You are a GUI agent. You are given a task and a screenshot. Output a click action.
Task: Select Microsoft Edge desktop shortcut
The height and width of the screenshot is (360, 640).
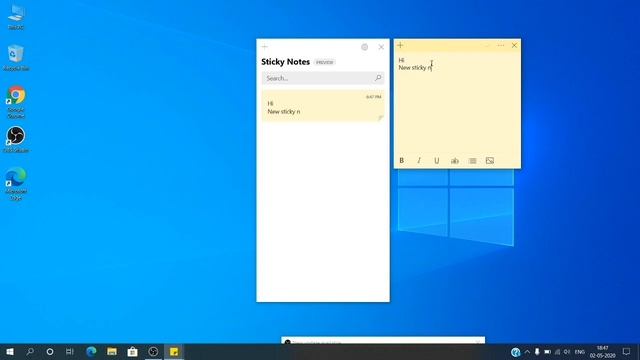tap(16, 184)
